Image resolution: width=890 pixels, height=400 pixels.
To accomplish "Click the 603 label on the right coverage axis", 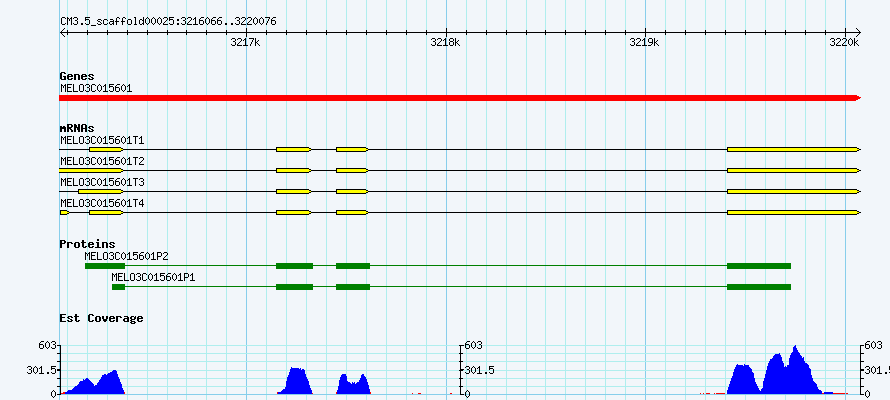I will click(x=874, y=345).
